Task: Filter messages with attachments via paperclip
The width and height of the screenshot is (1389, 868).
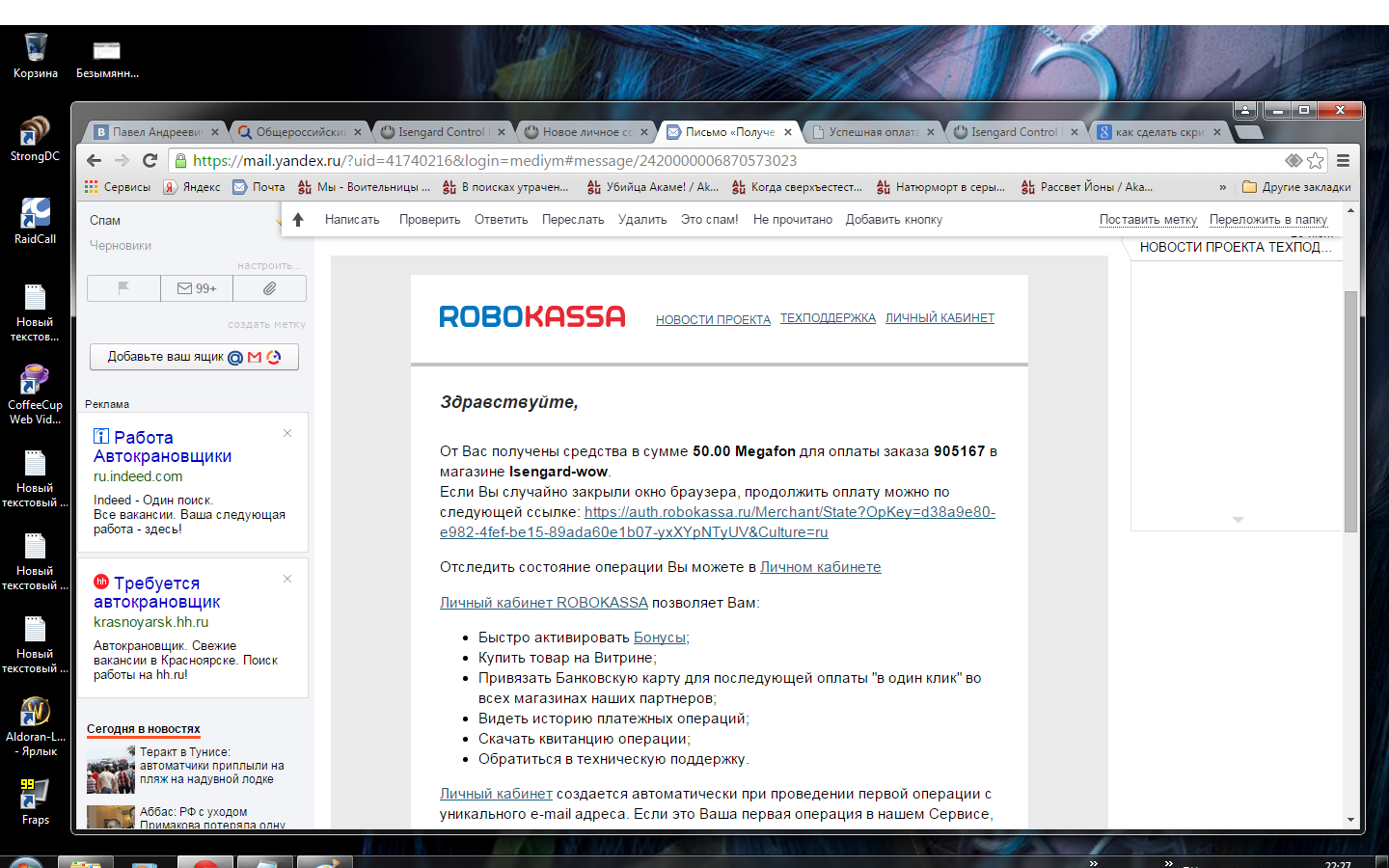Action: pos(269,288)
